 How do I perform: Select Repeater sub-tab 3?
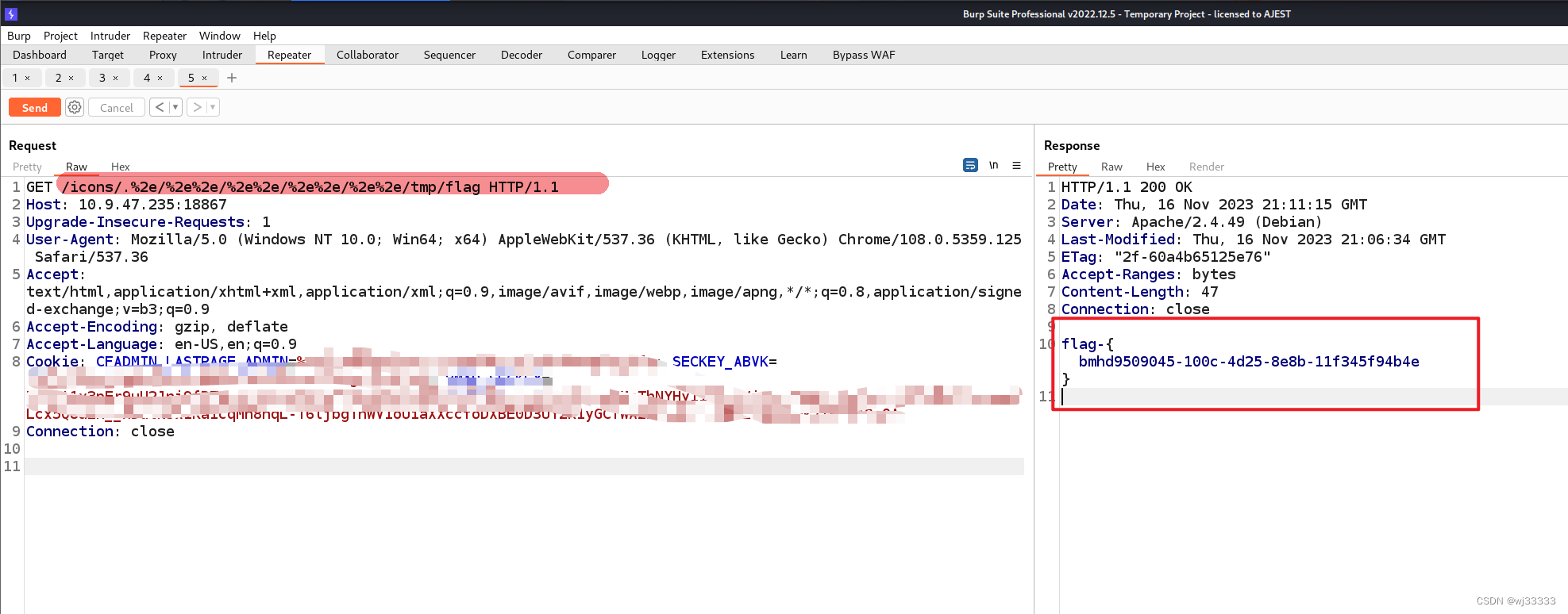[102, 78]
